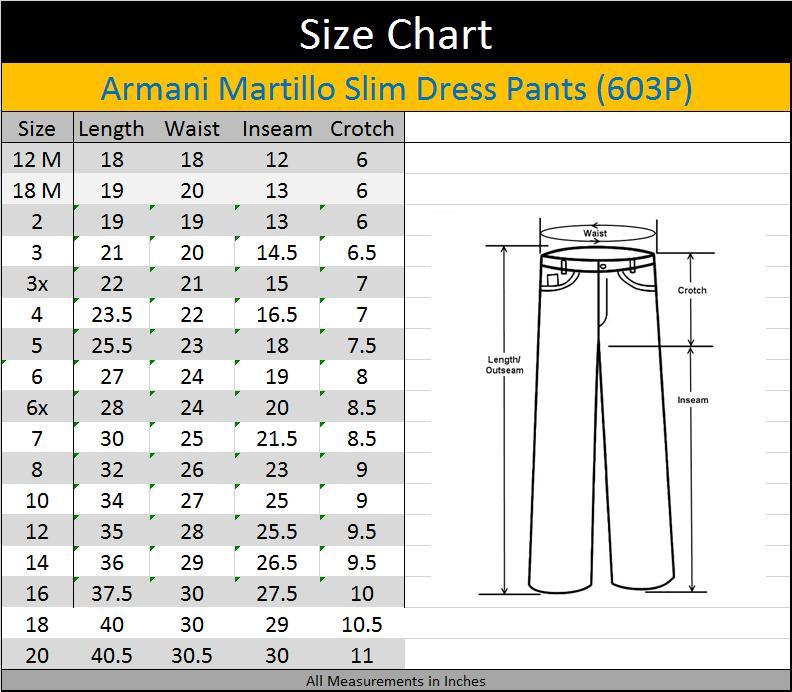Click the 6x size cell
792x692 pixels.
coord(37,407)
